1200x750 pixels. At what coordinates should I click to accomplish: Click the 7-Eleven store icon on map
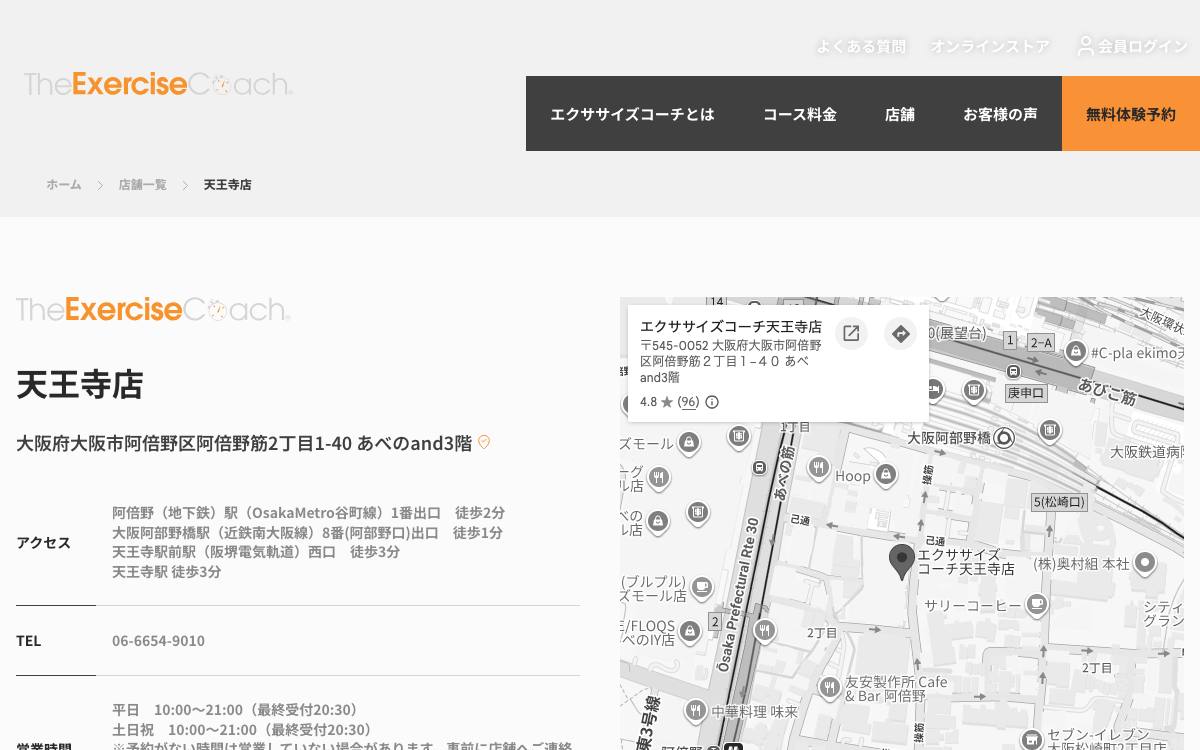[x=1033, y=742]
